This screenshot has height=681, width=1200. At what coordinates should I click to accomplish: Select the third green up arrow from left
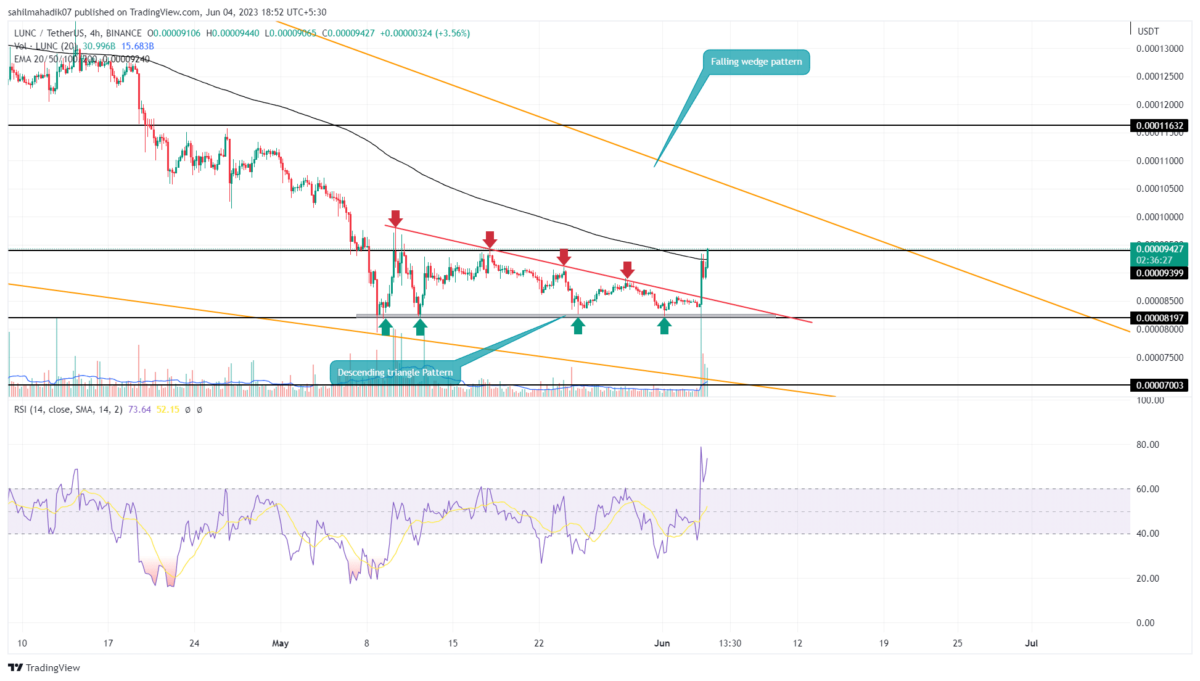(577, 326)
